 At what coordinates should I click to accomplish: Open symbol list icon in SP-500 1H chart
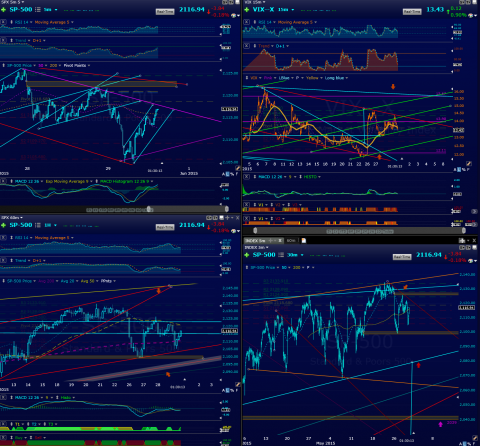(38, 225)
